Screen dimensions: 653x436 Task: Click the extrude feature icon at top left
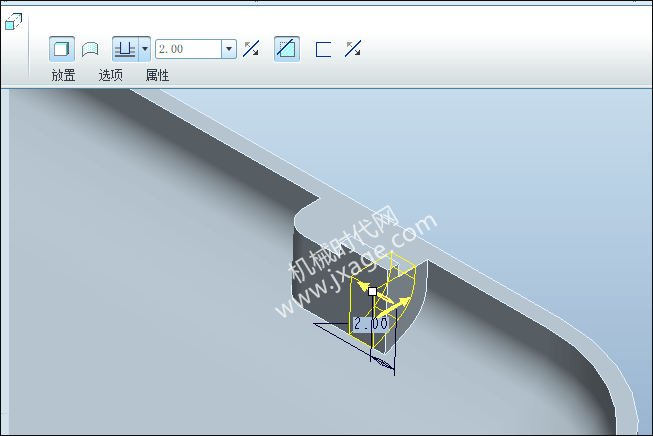coord(13,22)
